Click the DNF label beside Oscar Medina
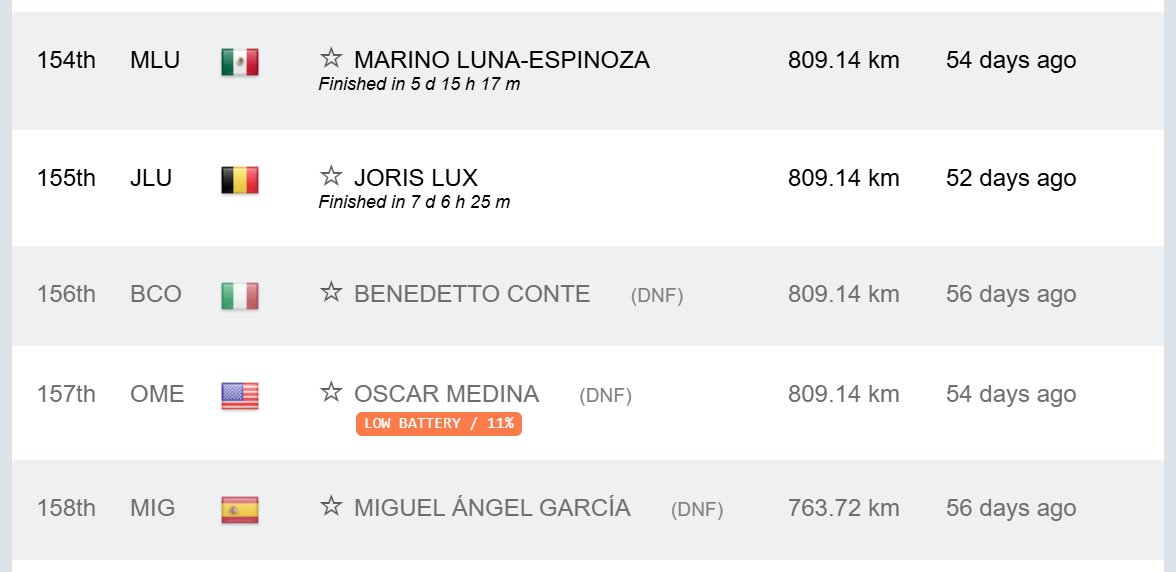This screenshot has width=1176, height=572. click(605, 396)
